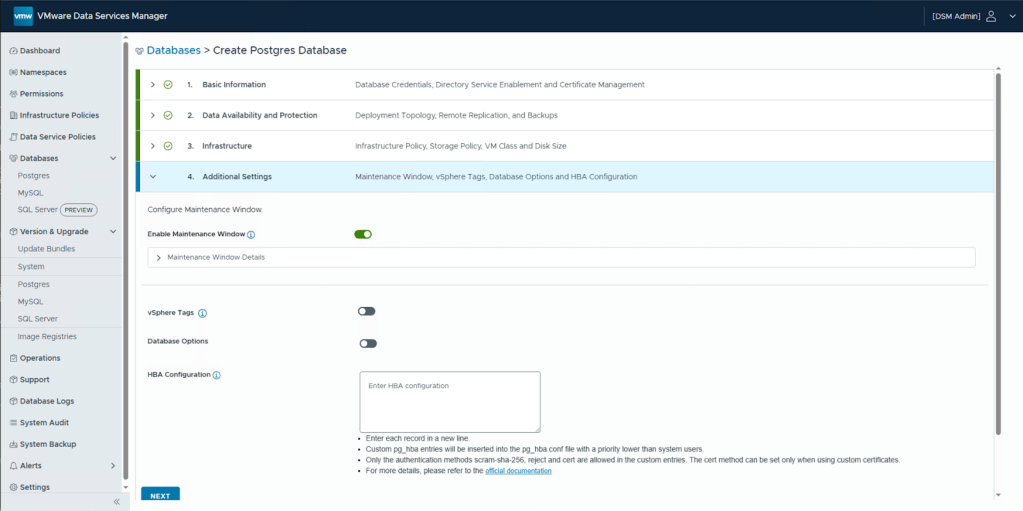Click the Data Availability and Protection title
Screen dimensions: 1023x511
tap(260, 116)
